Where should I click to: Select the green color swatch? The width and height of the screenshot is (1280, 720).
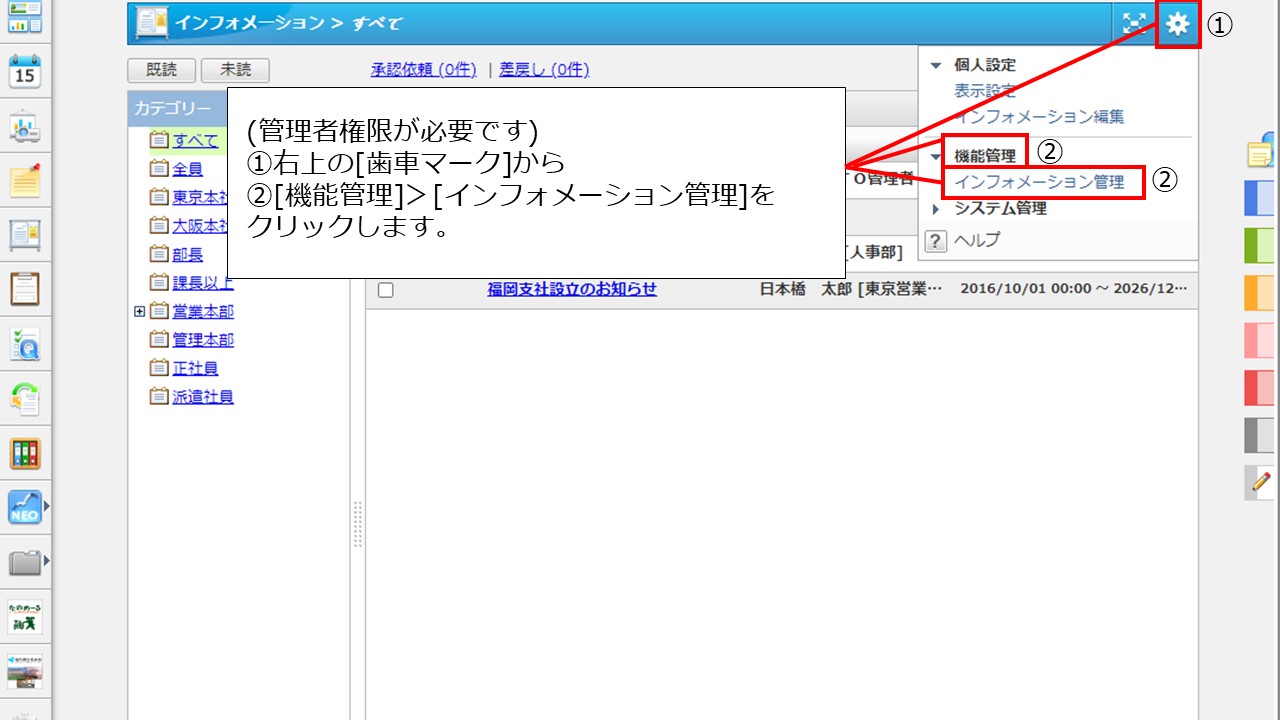1260,245
